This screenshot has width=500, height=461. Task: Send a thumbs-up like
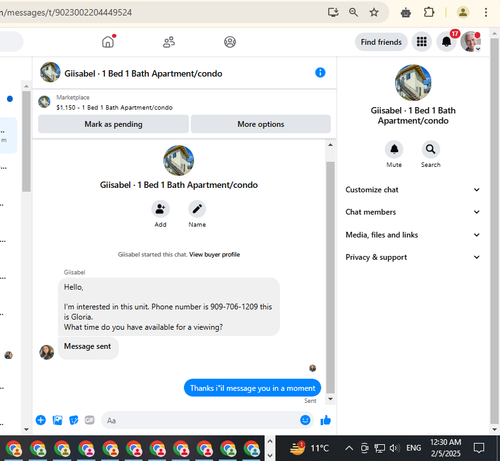click(325, 420)
